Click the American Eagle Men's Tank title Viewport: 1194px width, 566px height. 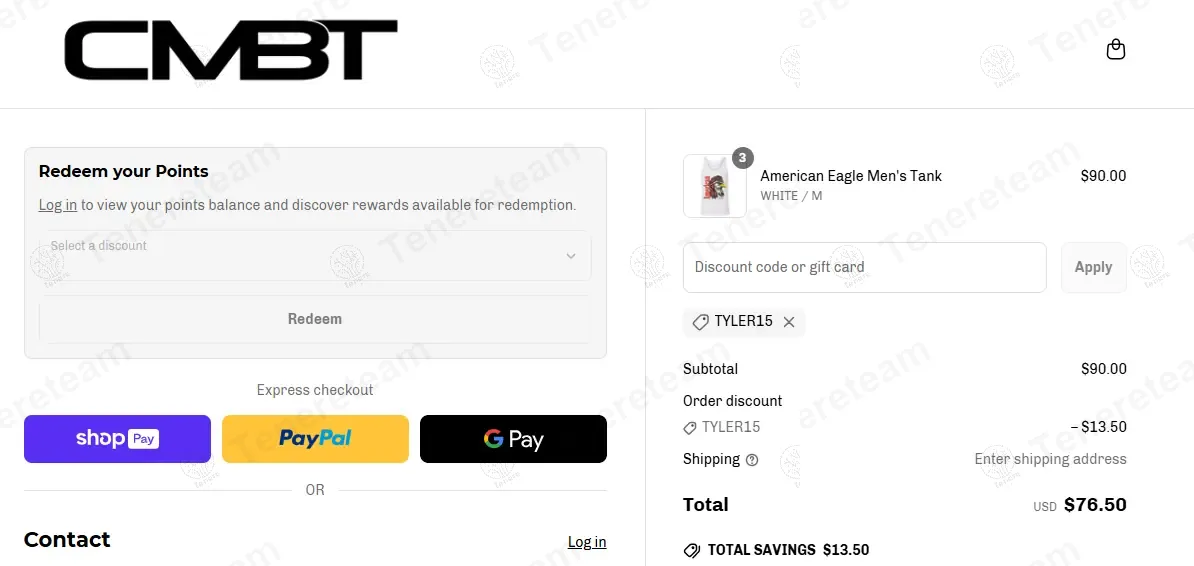(x=851, y=176)
